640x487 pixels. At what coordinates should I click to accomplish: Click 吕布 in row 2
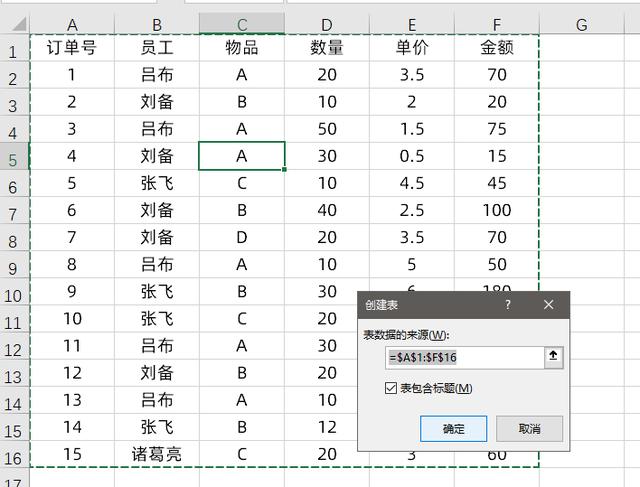coord(157,75)
